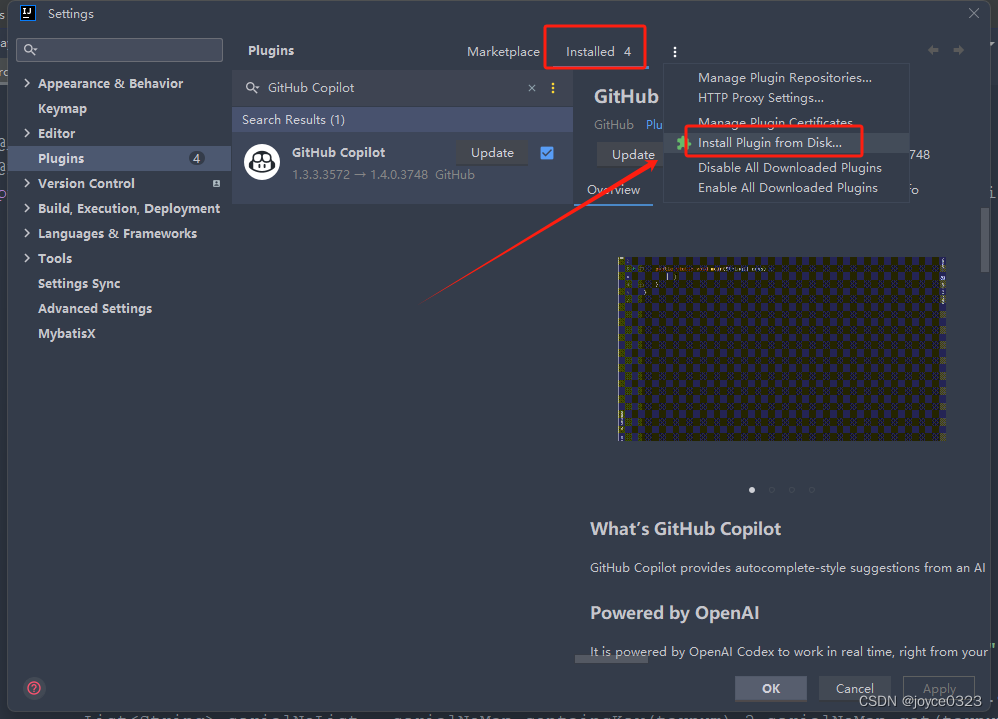Open the Overview tab of plugin details
998x719 pixels.
pyautogui.click(x=614, y=190)
